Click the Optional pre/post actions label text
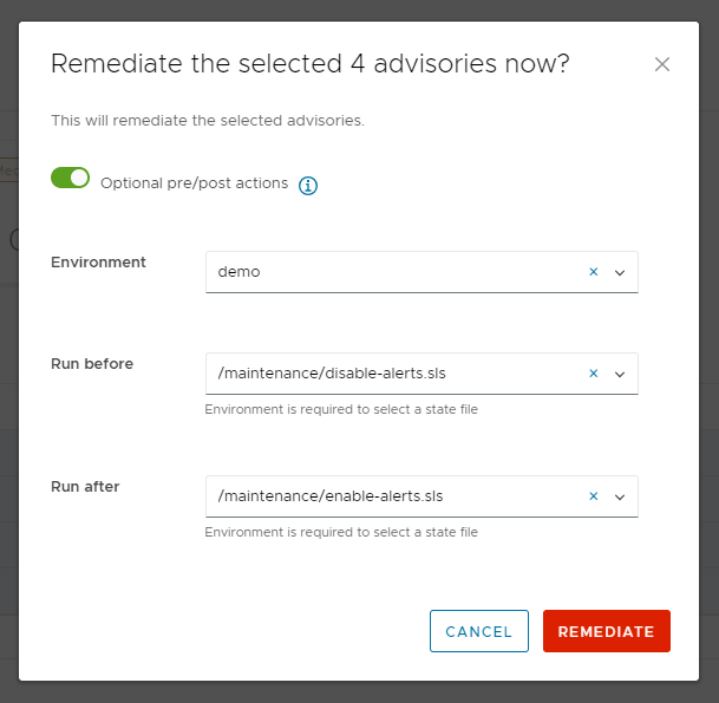The width and height of the screenshot is (719, 703). tap(194, 184)
